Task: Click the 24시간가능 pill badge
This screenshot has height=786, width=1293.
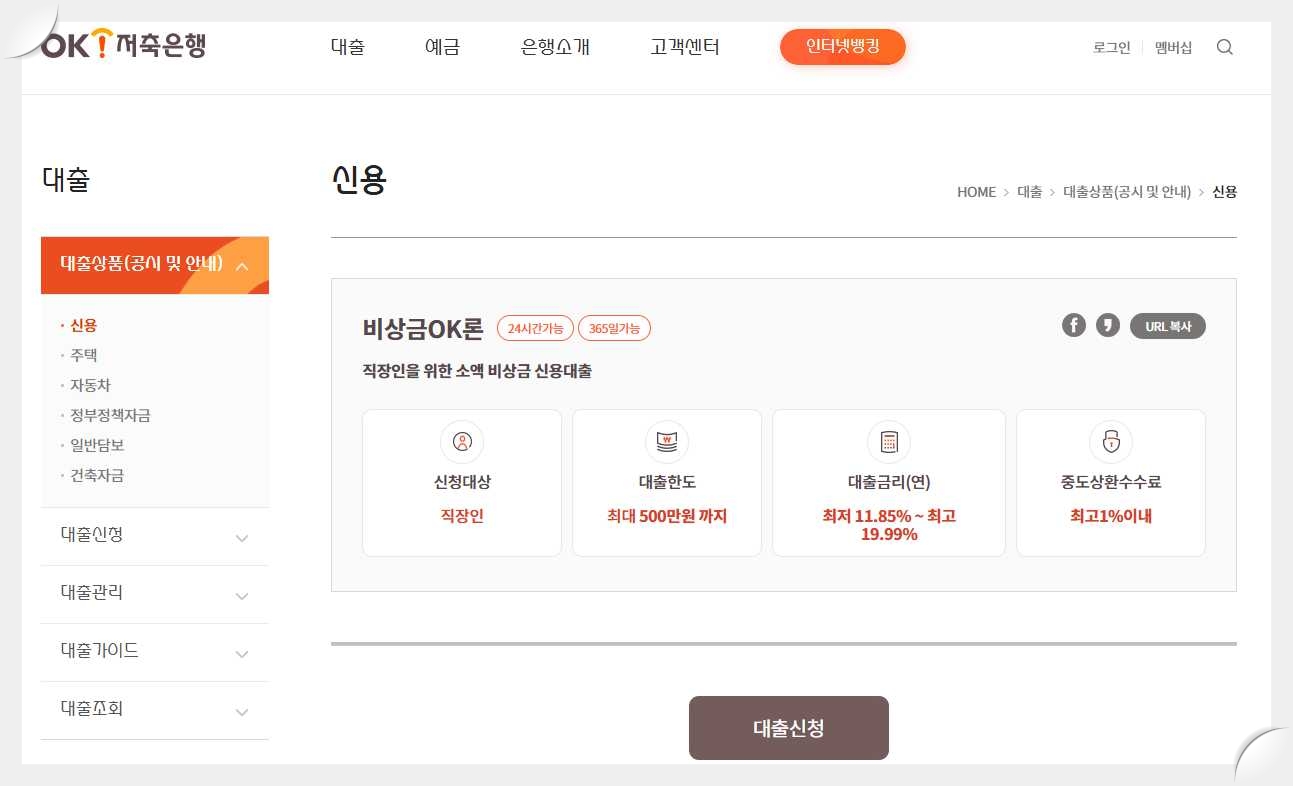Action: point(535,327)
